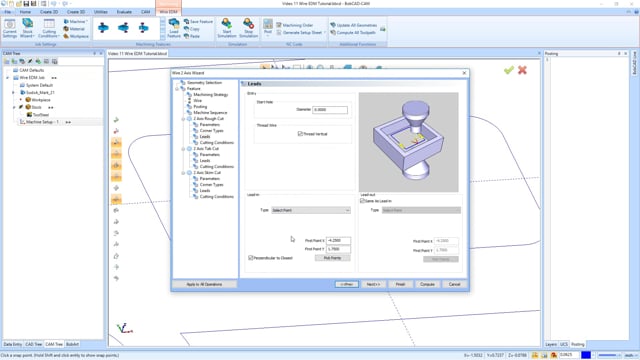The height and width of the screenshot is (360, 640).
Task: Click the Compute button
Action: click(x=427, y=284)
